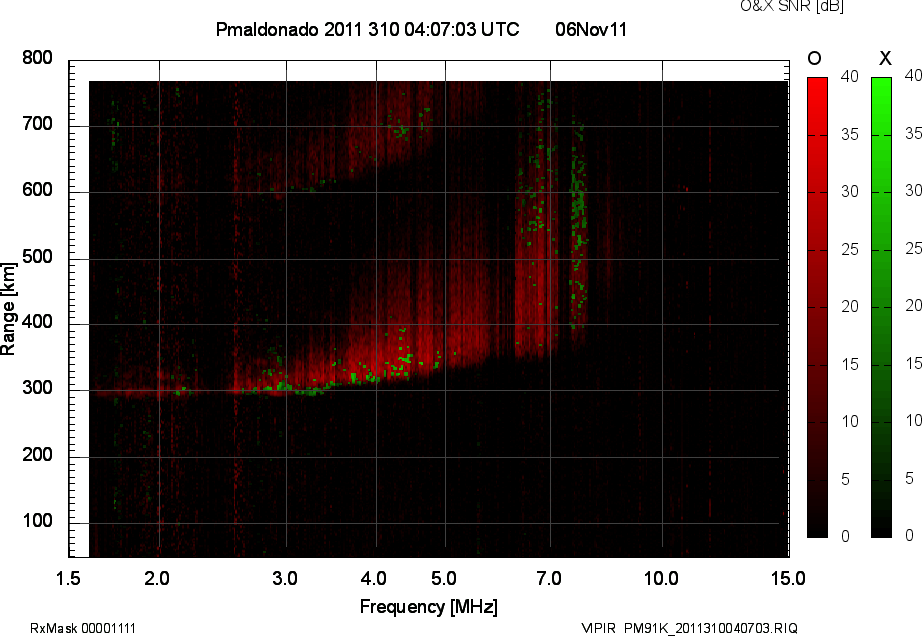Click the O colorbar 25 dB label
Viewport: 922px width, 636px height.
point(850,250)
